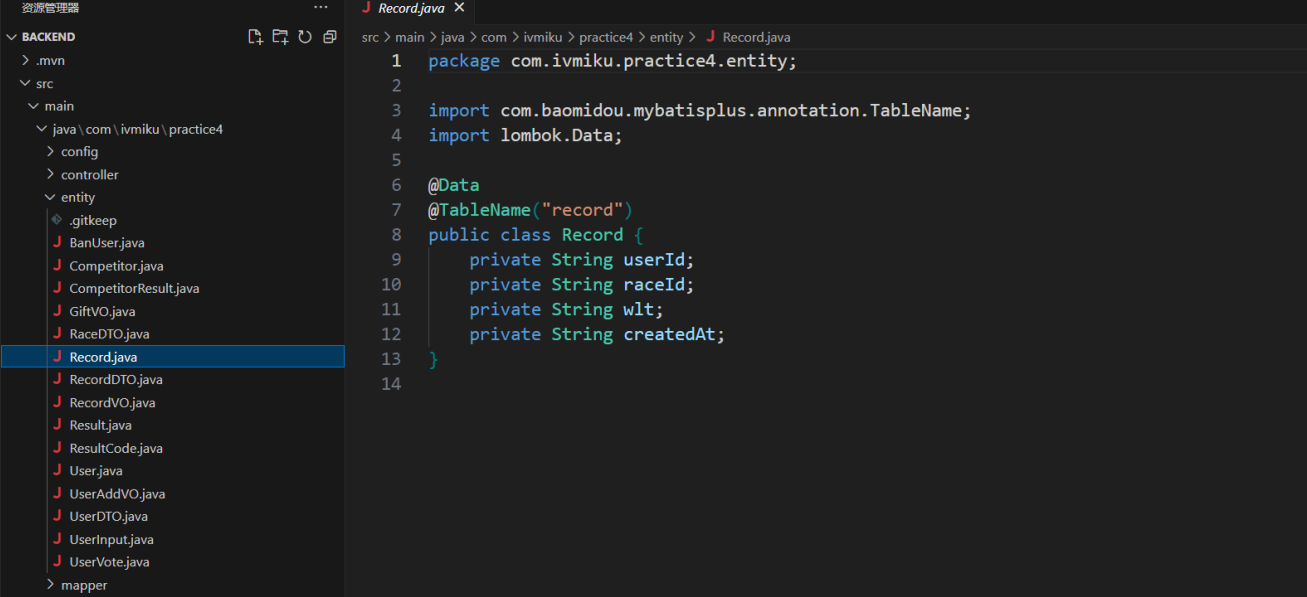Click the entity breadcrumb segment
Image resolution: width=1307 pixels, height=597 pixels.
click(666, 37)
